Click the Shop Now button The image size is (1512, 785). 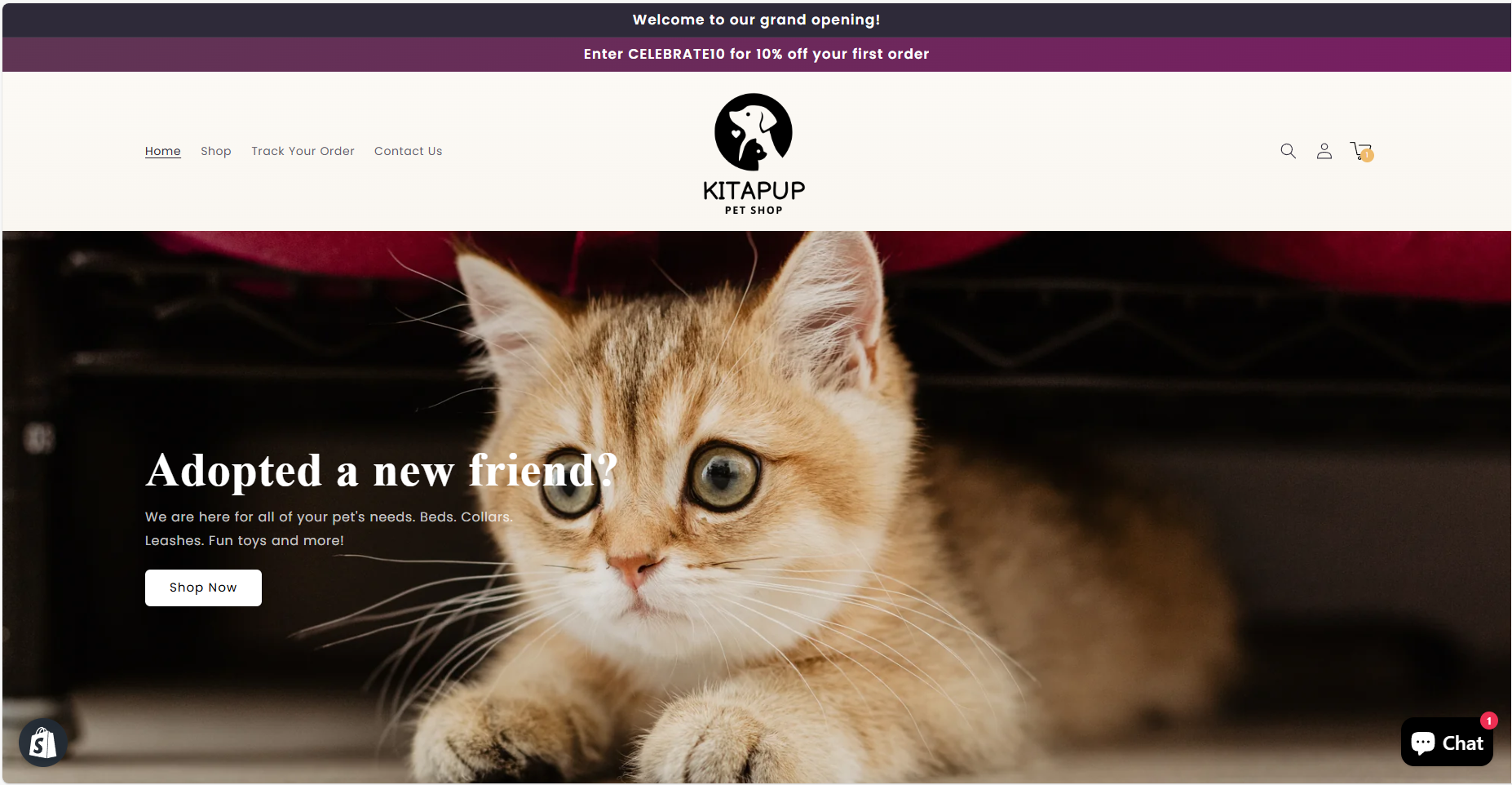pyautogui.click(x=203, y=588)
